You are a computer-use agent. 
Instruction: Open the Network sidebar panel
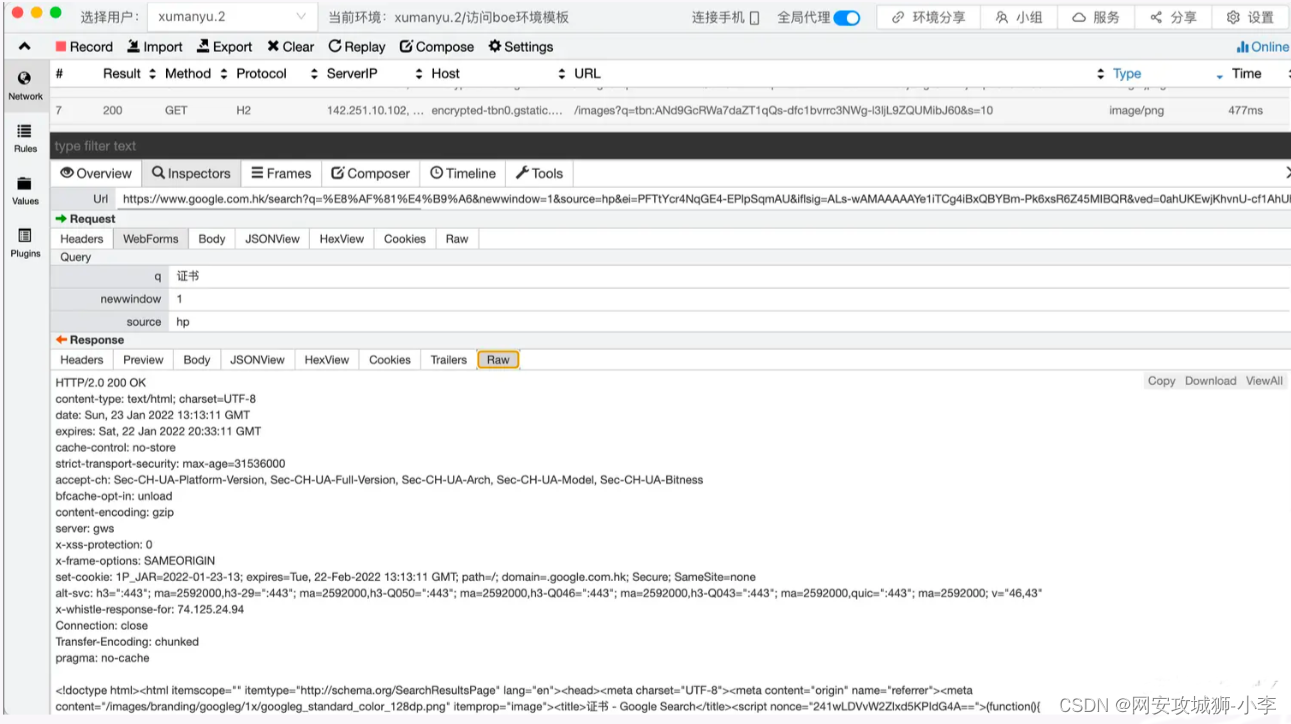[25, 85]
